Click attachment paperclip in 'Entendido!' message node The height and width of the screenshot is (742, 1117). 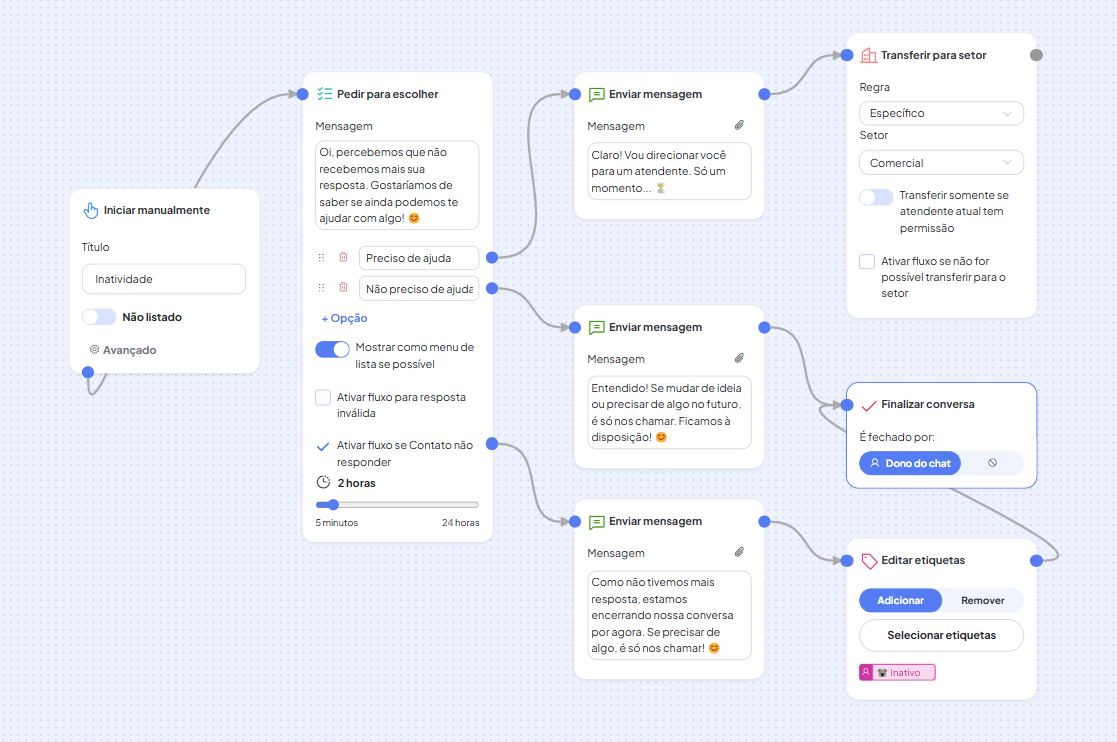pos(739,359)
